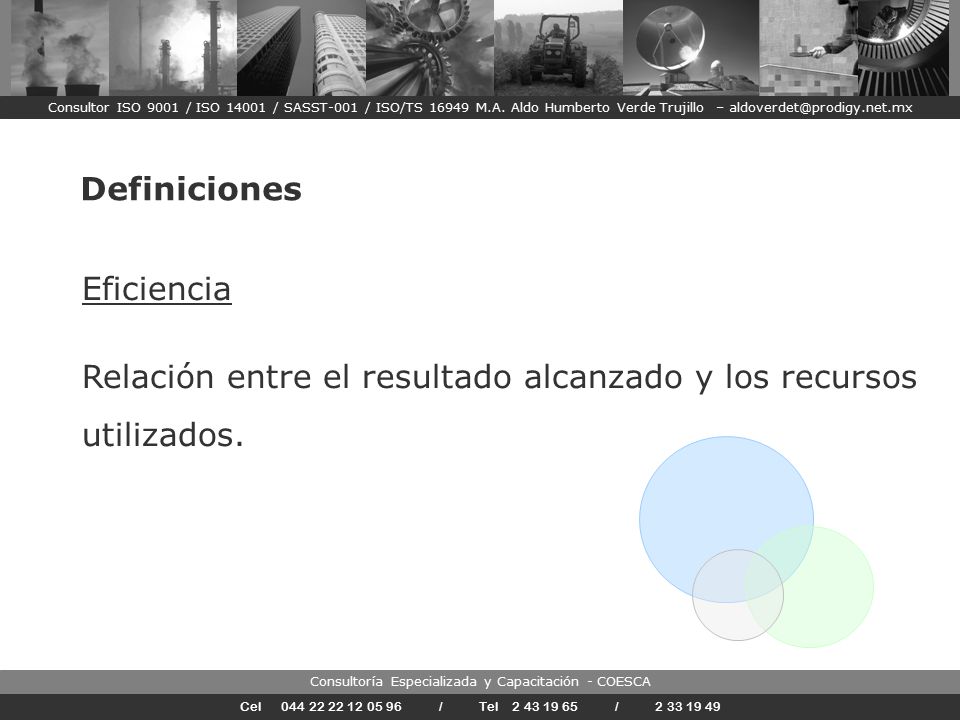Click the Cel number 044 22 22 12 05 96

[x=341, y=707]
